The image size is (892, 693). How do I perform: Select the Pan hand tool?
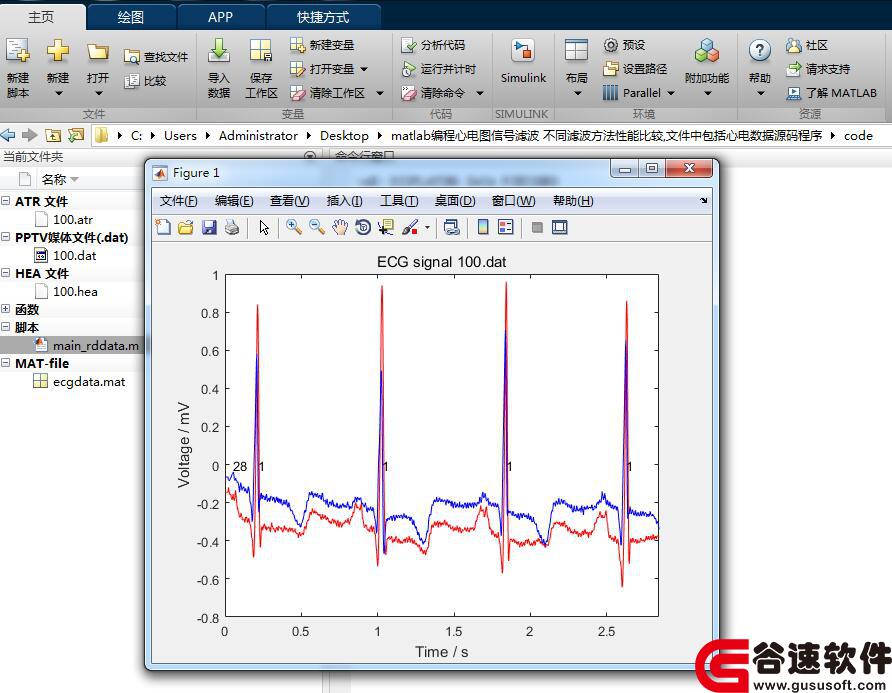click(340, 227)
